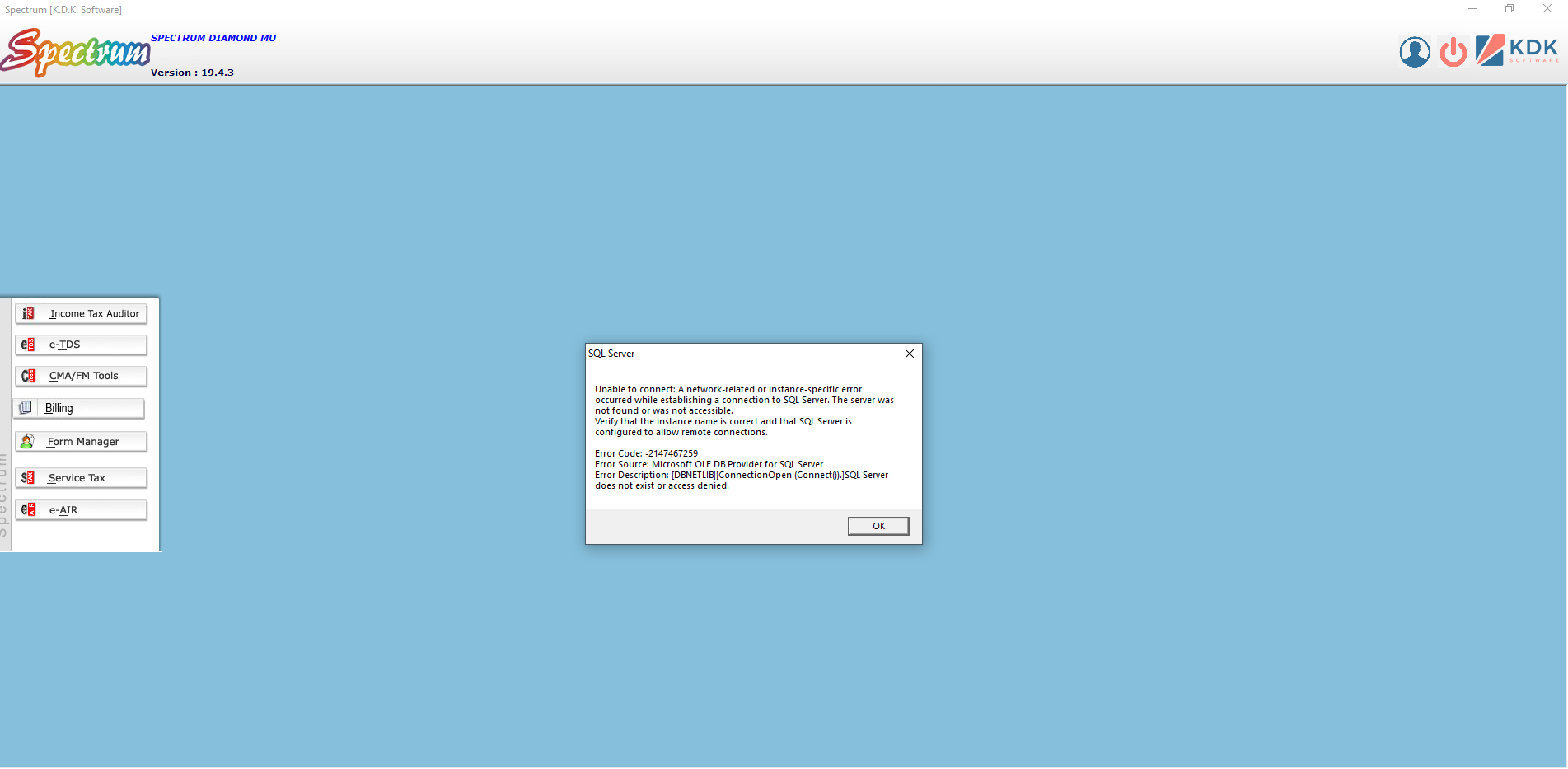Click the SQL Server dialog title

click(x=611, y=354)
